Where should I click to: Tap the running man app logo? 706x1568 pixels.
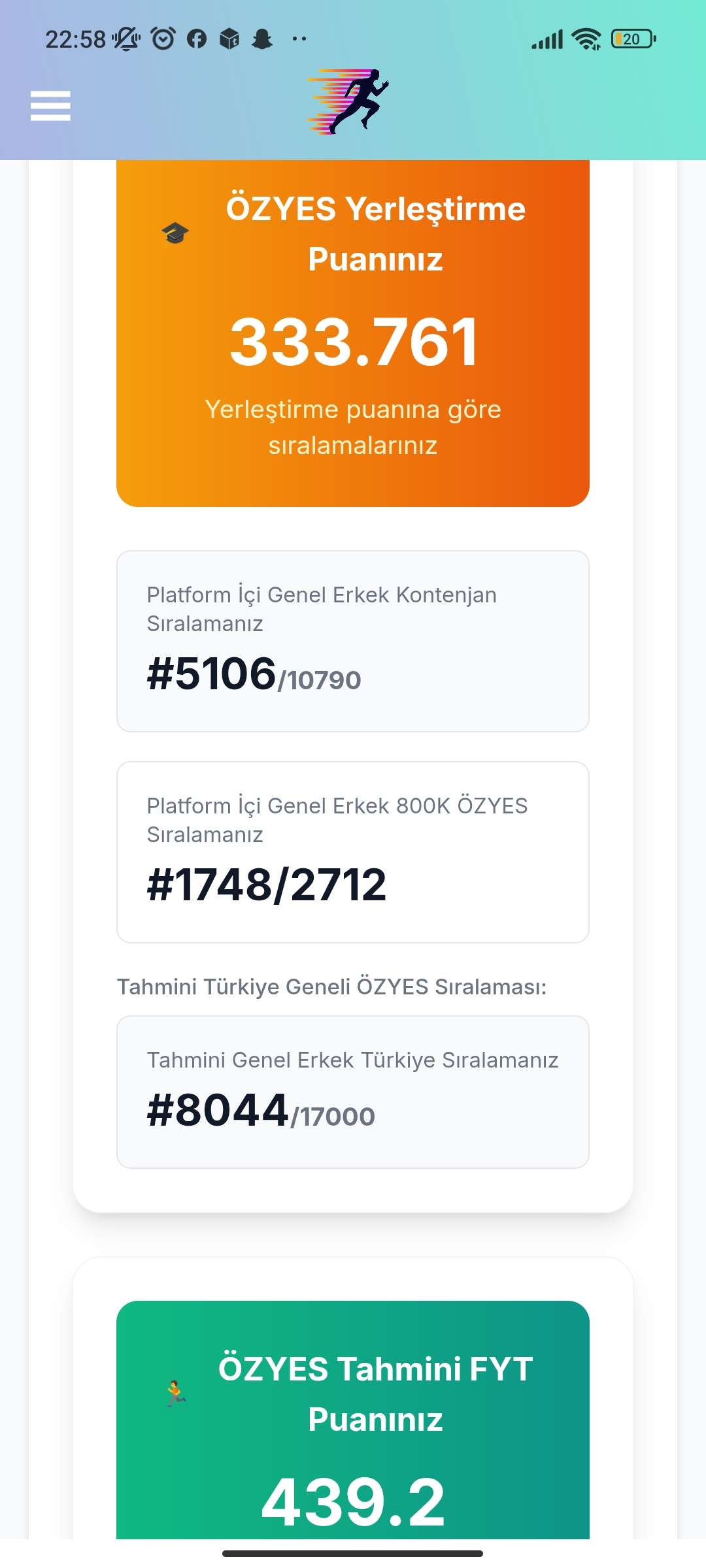pos(348,101)
